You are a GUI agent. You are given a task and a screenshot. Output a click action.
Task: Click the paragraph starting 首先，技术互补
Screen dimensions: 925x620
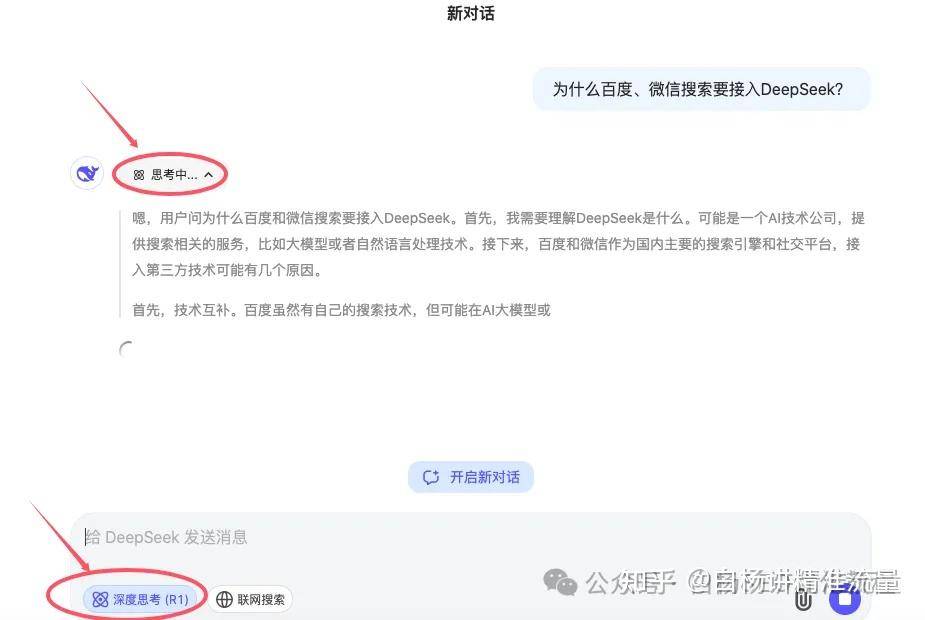click(341, 310)
